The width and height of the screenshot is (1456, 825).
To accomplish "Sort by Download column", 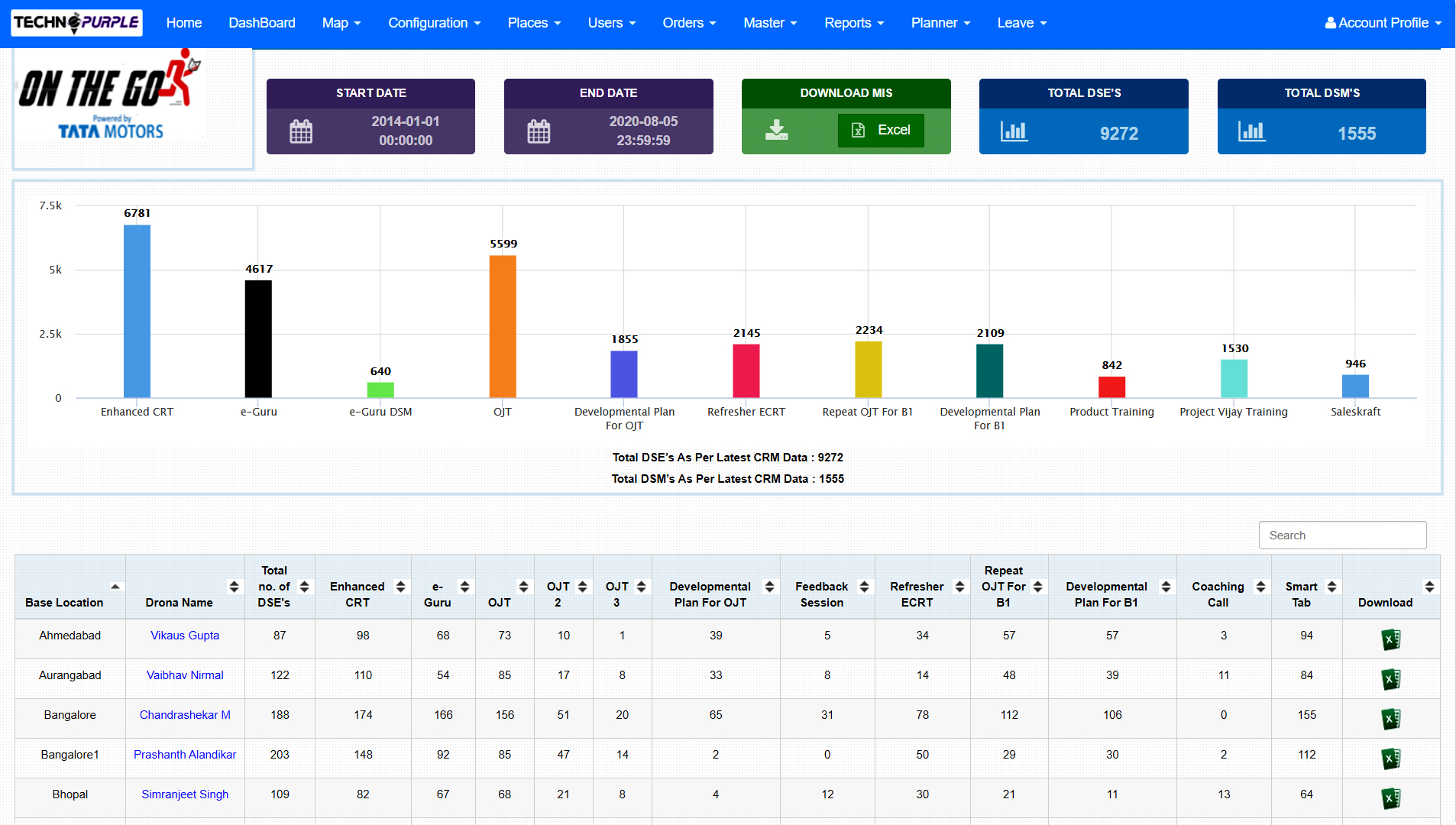I will click(1429, 587).
